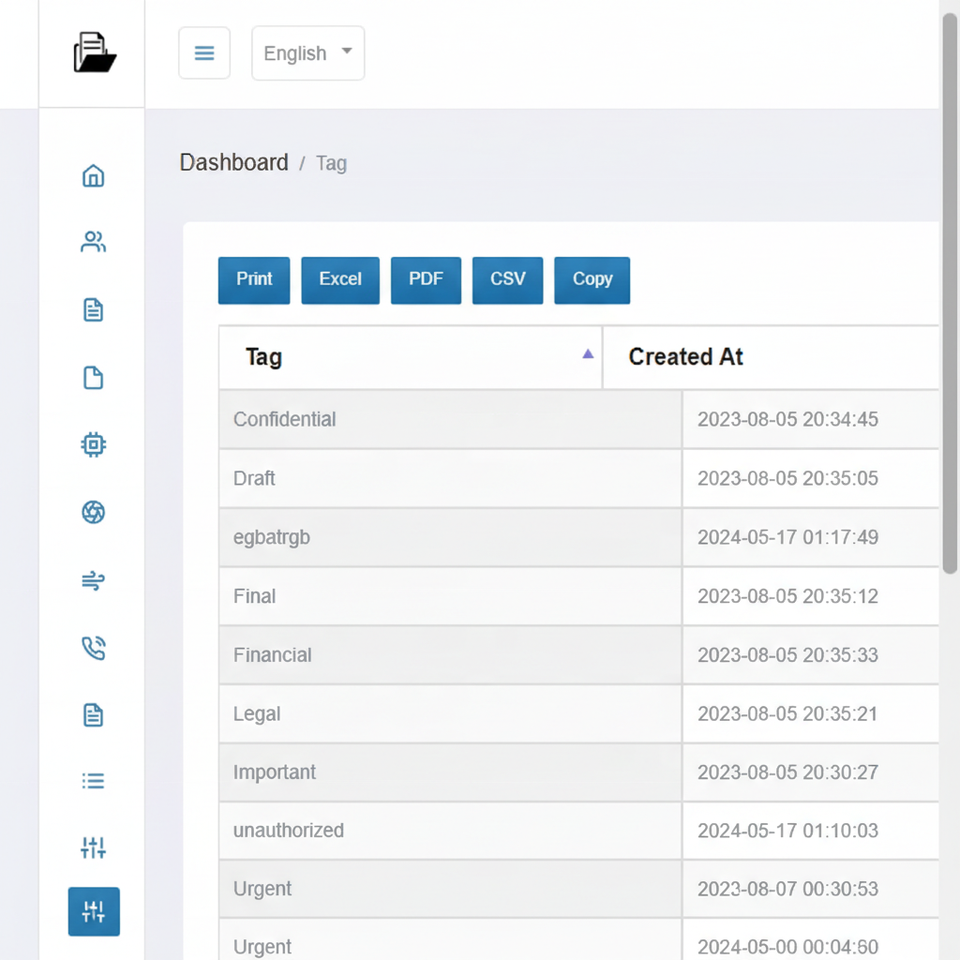Click the file text icon below phone
Screen dimensions: 960x960
93,715
